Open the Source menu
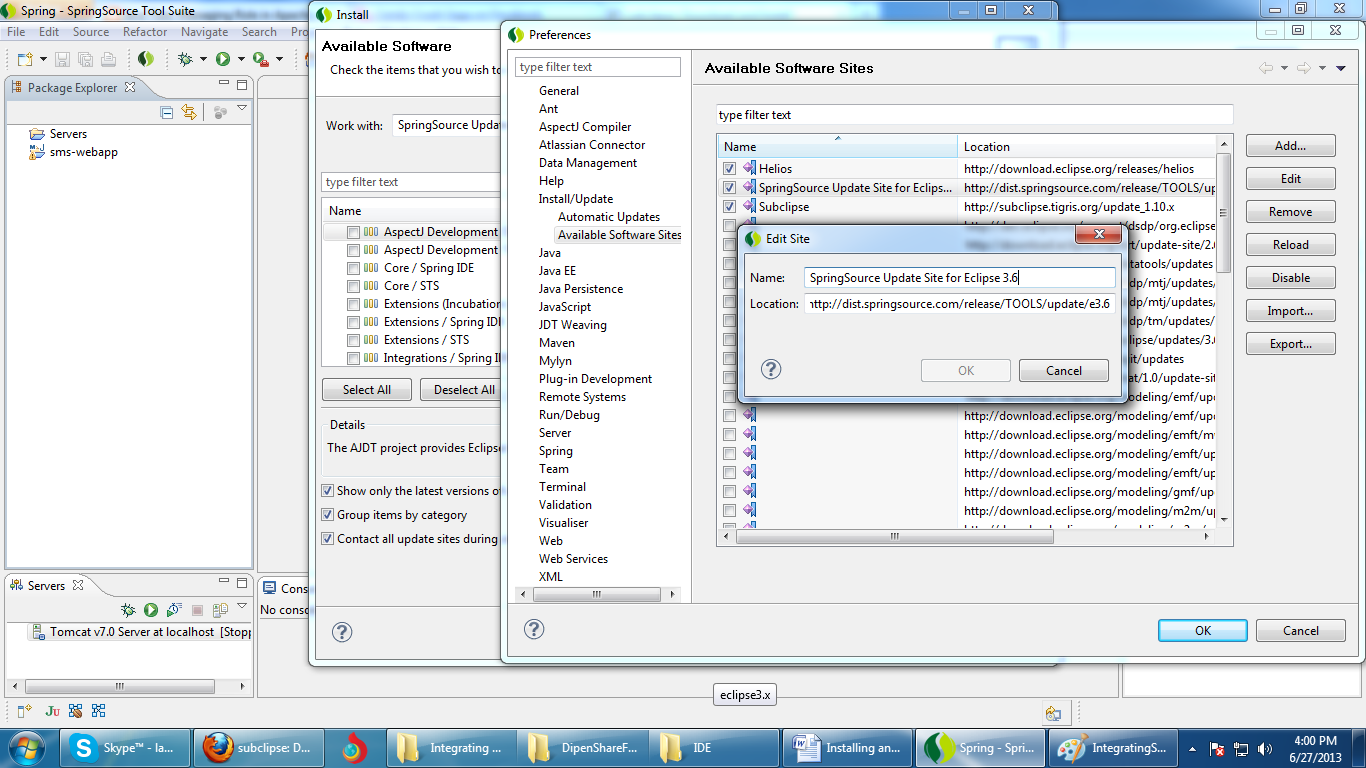1366x768 pixels. point(91,32)
